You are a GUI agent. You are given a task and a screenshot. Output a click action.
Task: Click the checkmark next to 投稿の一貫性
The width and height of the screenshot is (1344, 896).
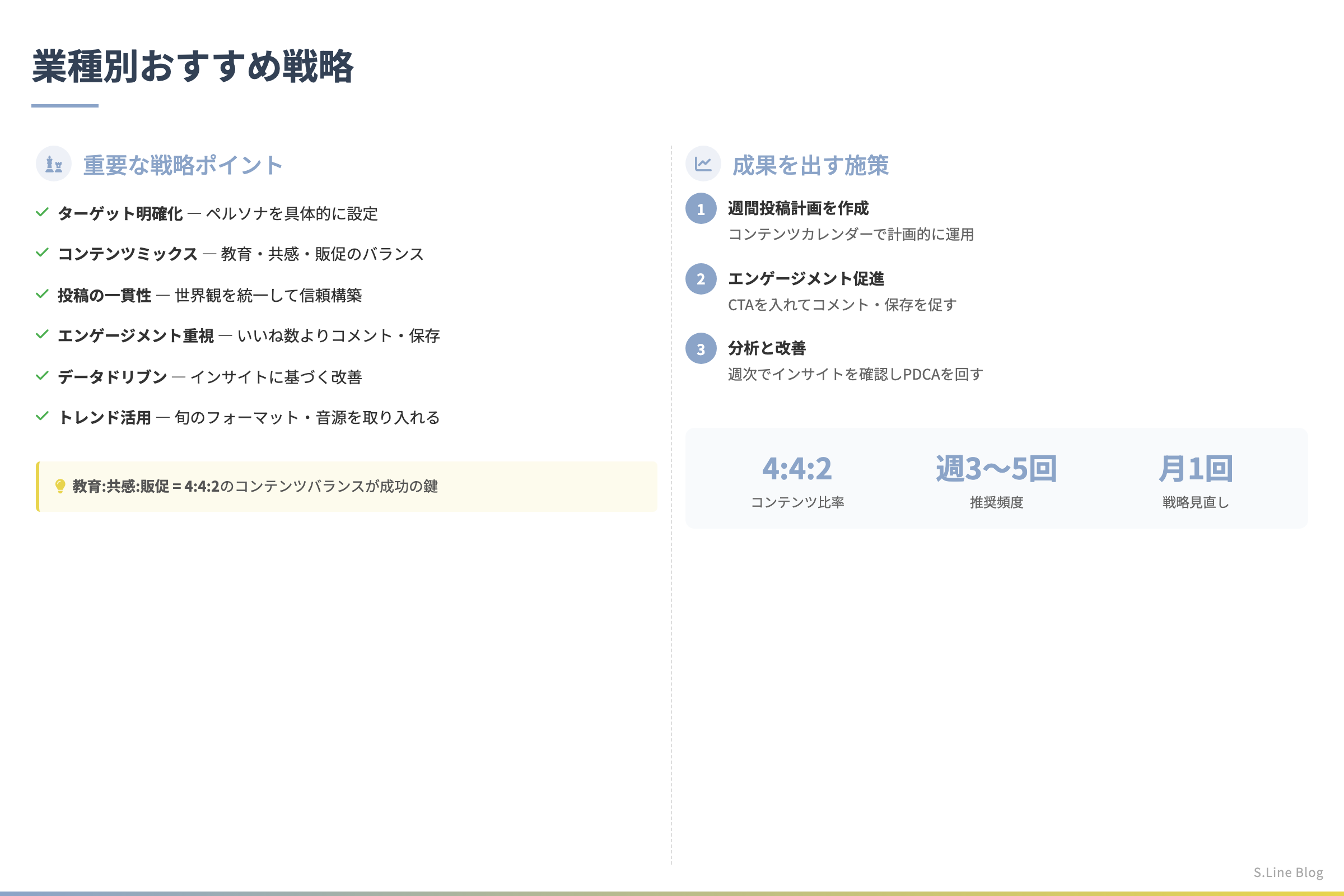click(x=43, y=293)
